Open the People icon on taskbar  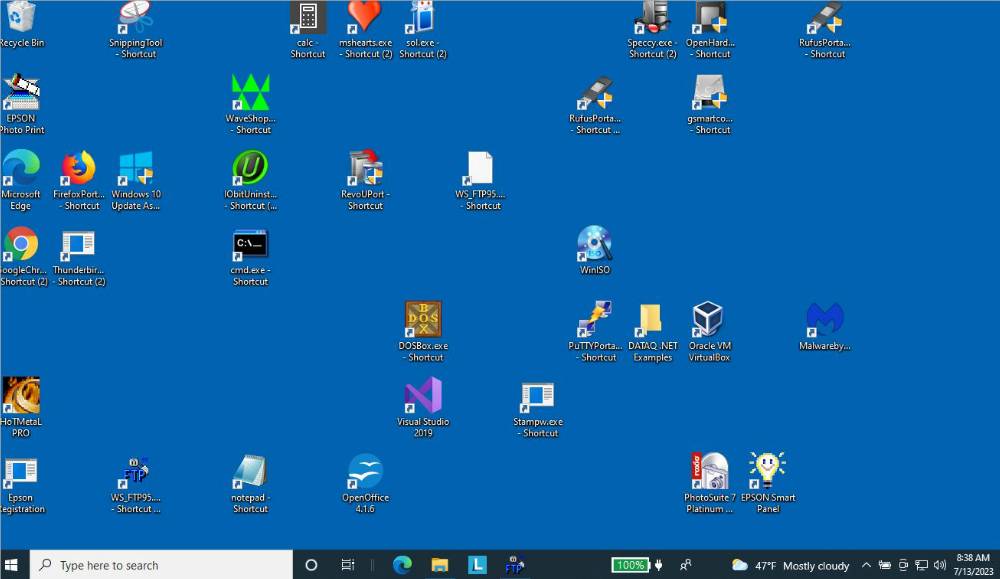686,565
